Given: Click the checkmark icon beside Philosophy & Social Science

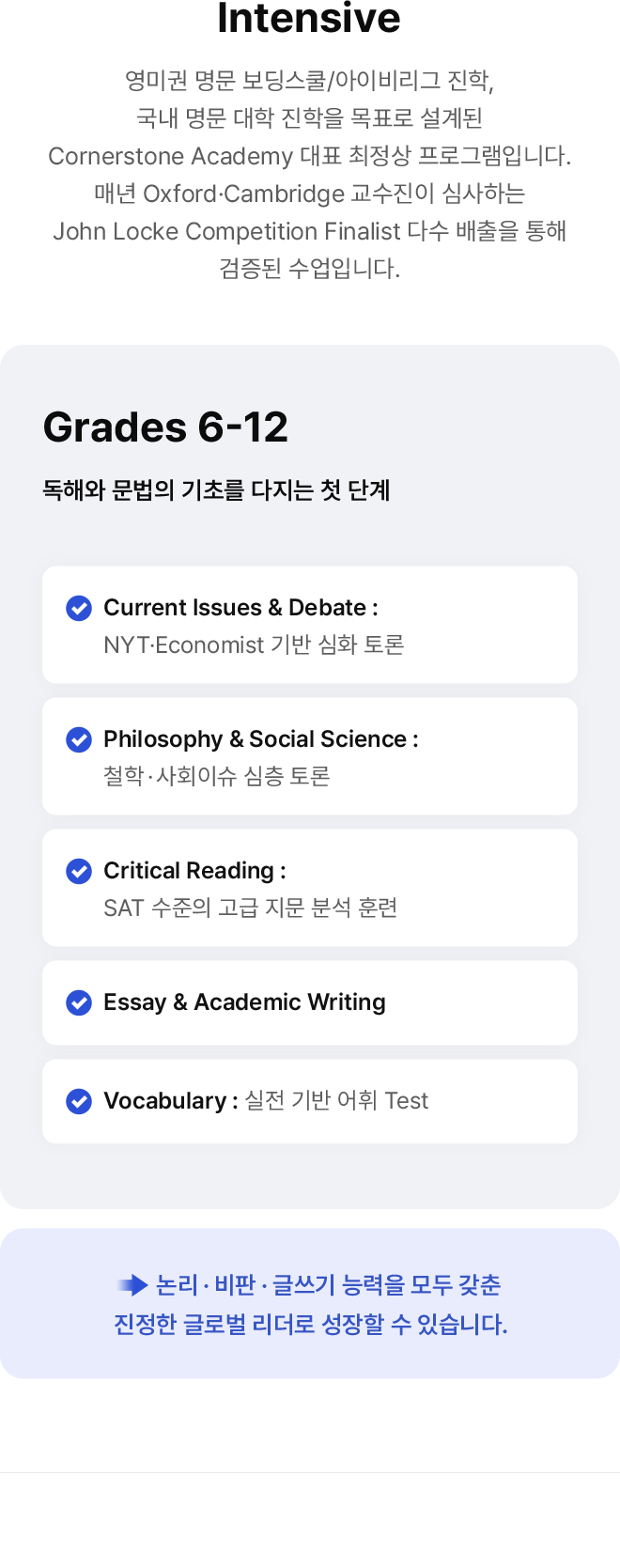Looking at the screenshot, I should 79,739.
